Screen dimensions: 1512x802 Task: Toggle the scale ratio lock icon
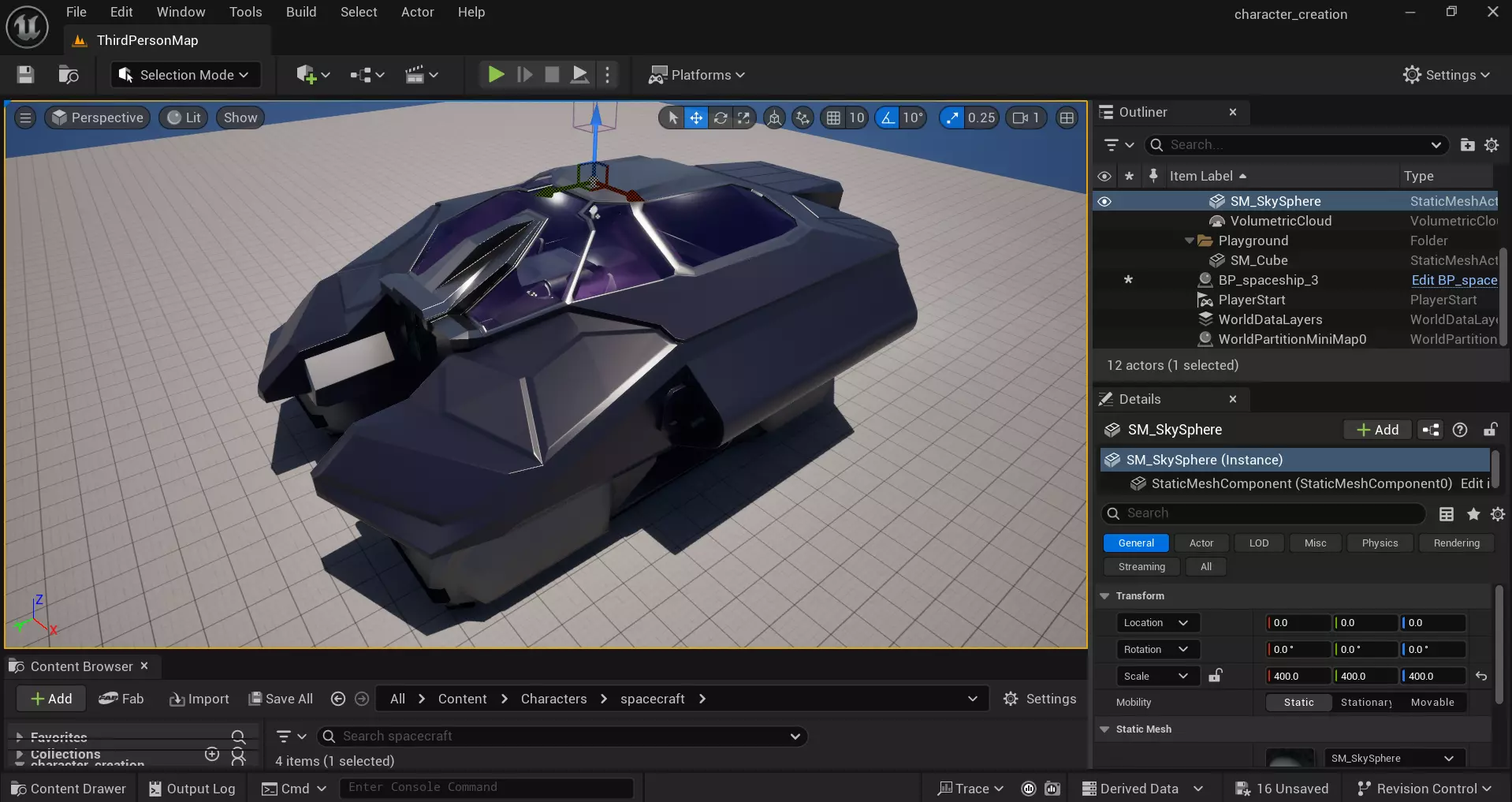[1216, 676]
